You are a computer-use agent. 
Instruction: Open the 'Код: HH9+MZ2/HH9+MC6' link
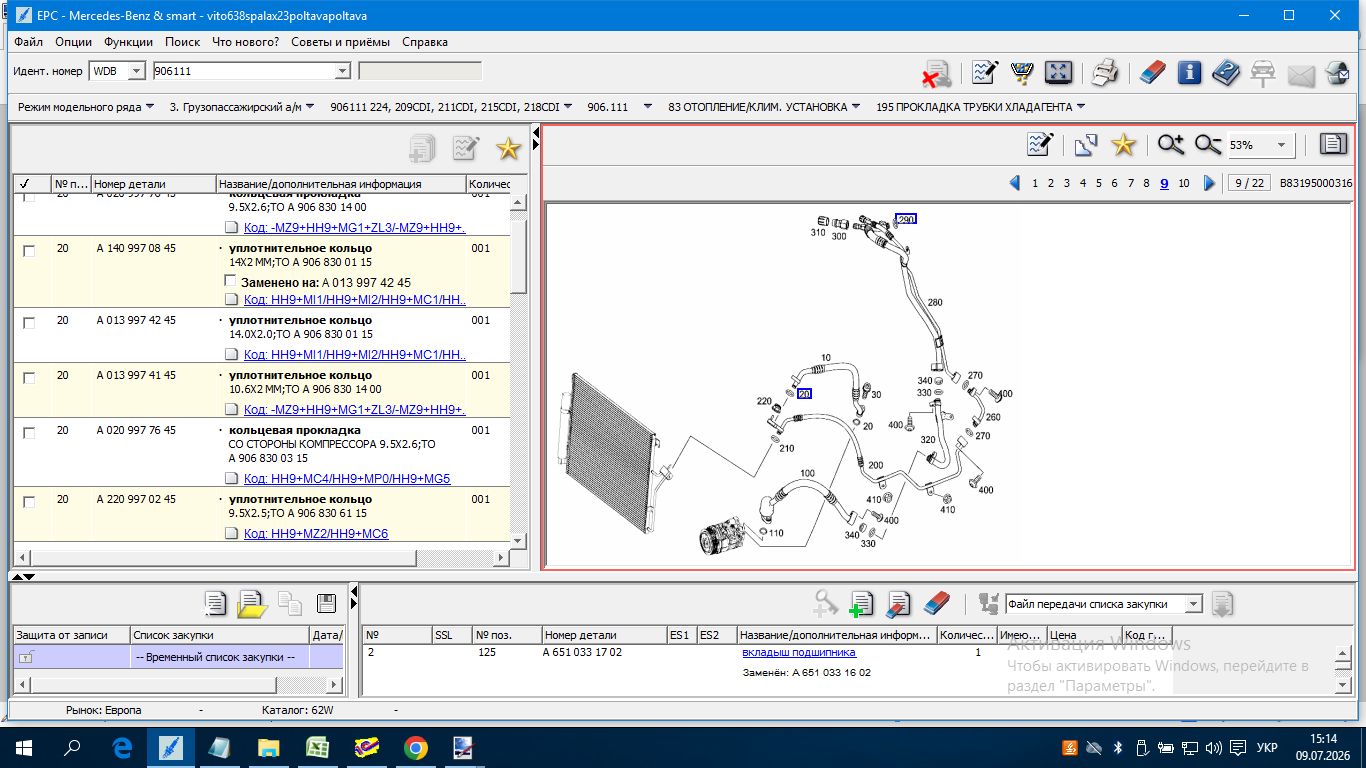[x=316, y=534]
